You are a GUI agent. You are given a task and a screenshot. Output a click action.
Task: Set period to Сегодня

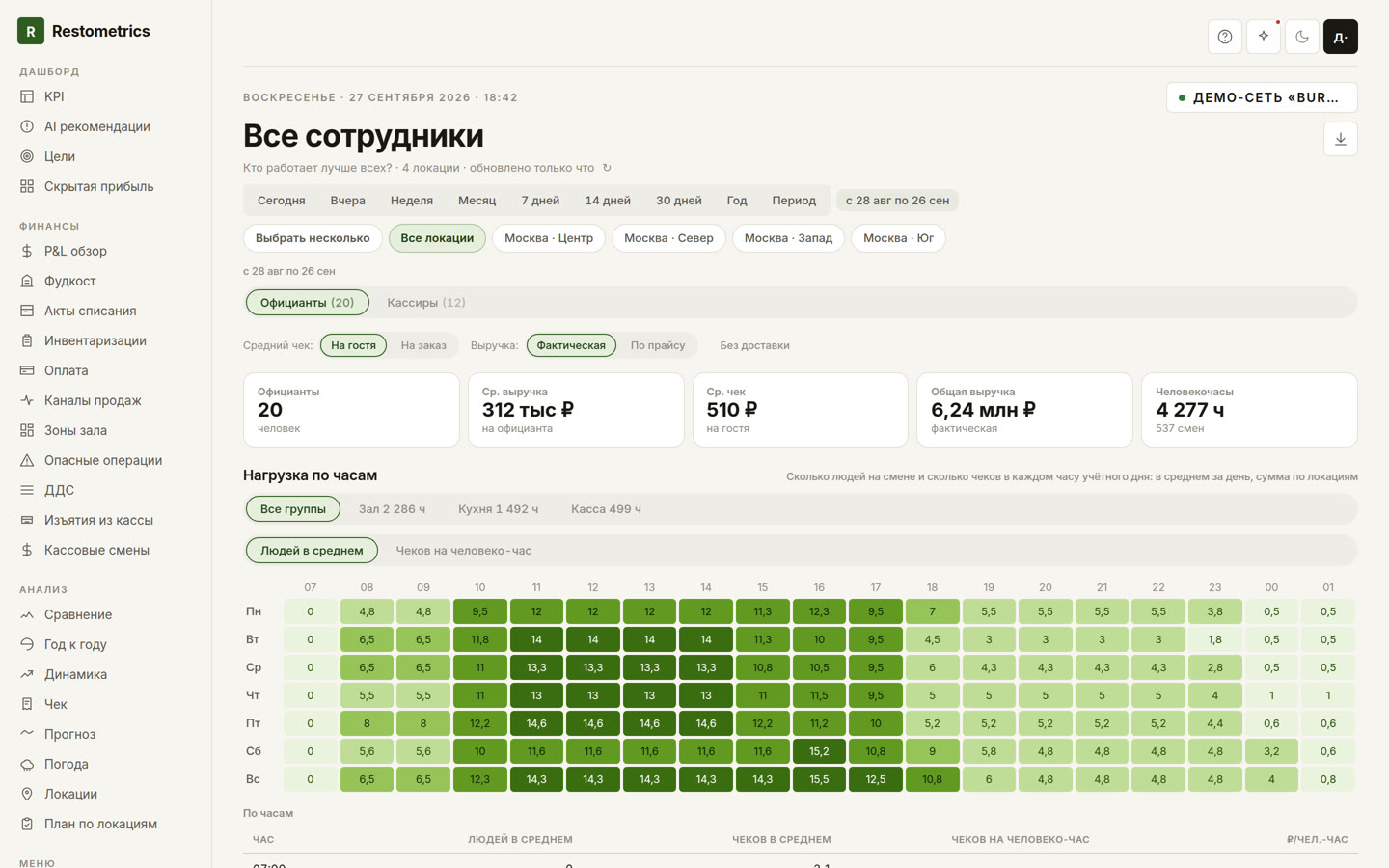(x=281, y=201)
